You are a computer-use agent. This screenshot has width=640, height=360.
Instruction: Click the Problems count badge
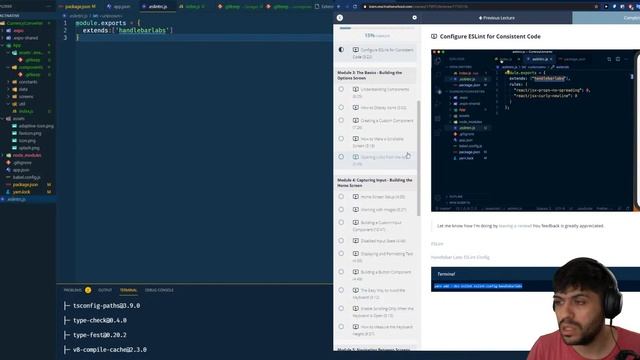(x=88, y=290)
